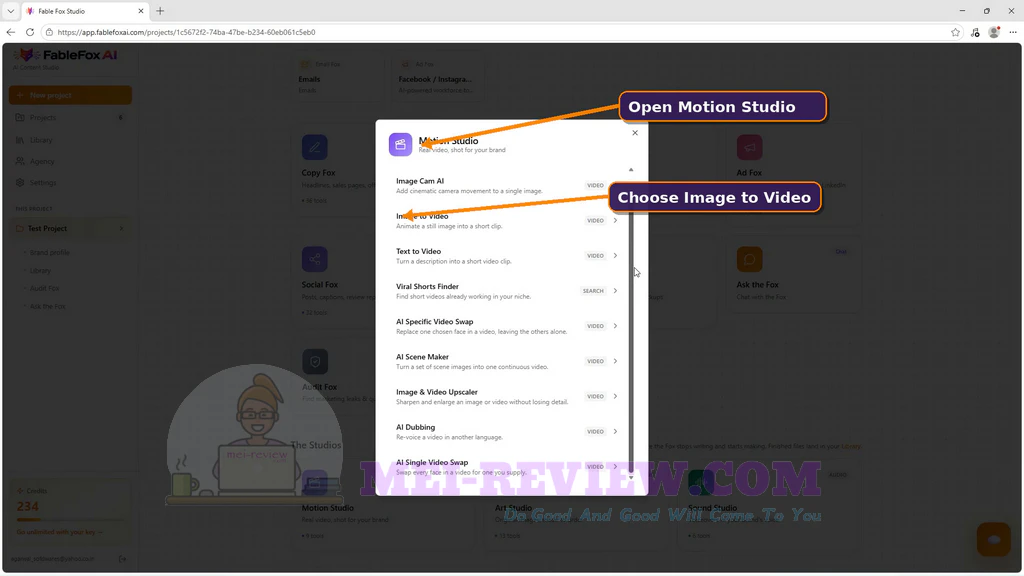Choose Image to Video tool
Image resolution: width=1024 pixels, height=576 pixels.
pos(507,221)
